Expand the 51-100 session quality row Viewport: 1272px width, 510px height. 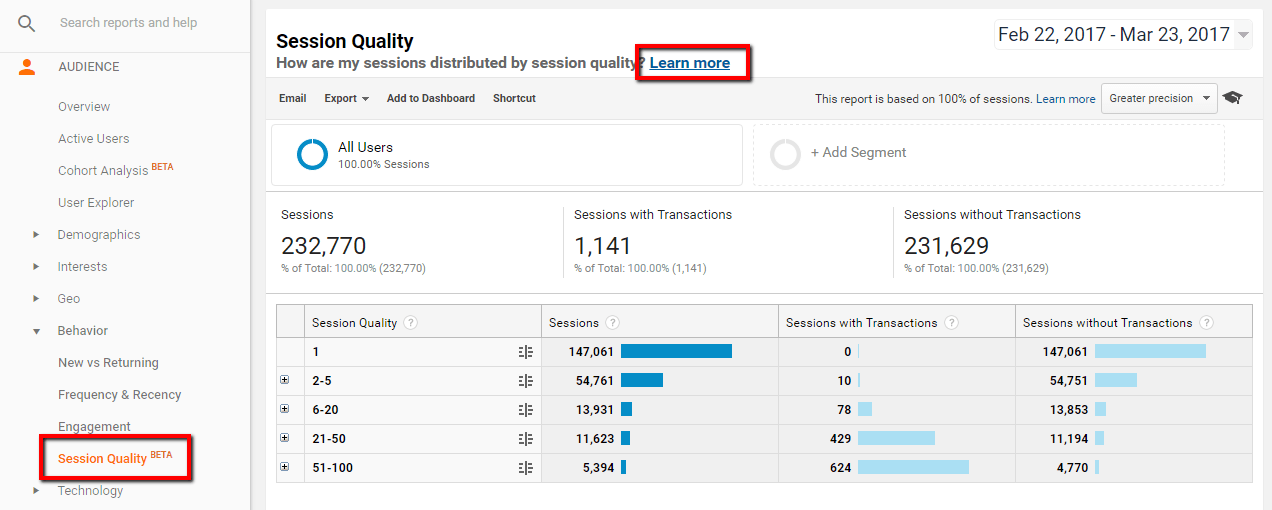[285, 467]
